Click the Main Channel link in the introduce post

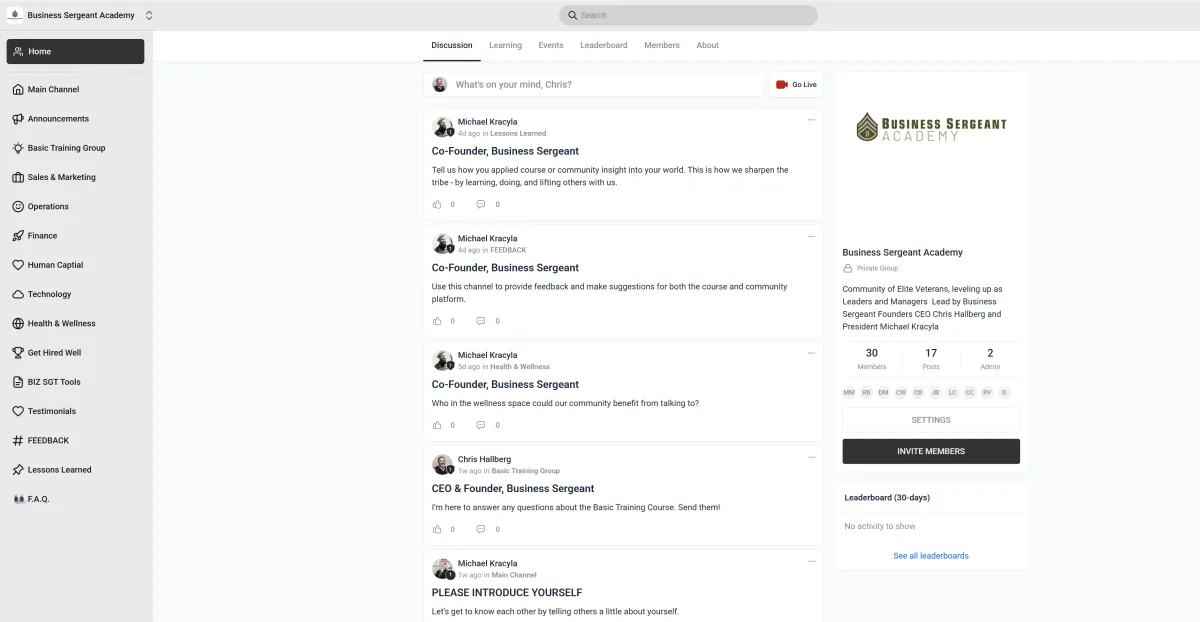(x=514, y=575)
